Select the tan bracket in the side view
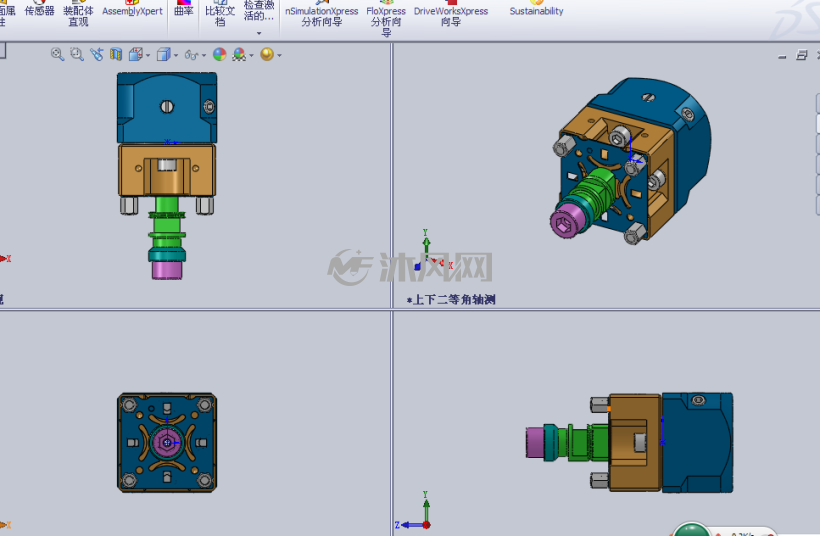Screen dimensions: 820x536 point(635,442)
